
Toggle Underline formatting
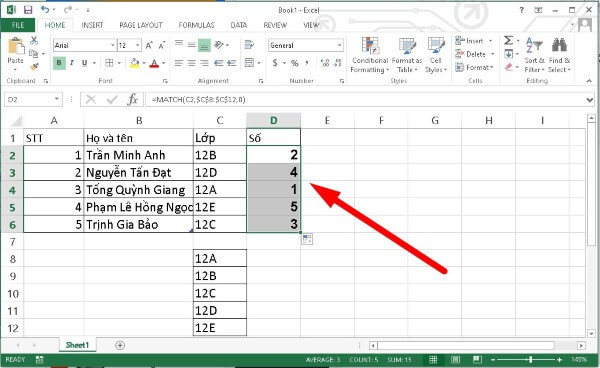[85, 63]
